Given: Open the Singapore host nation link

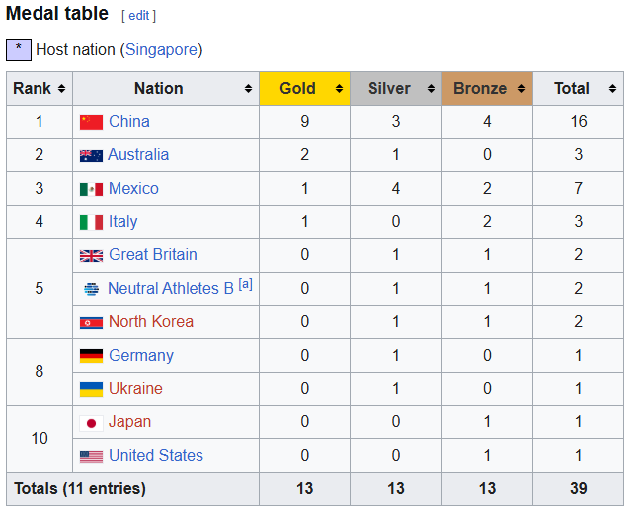Looking at the screenshot, I should pyautogui.click(x=160, y=49).
